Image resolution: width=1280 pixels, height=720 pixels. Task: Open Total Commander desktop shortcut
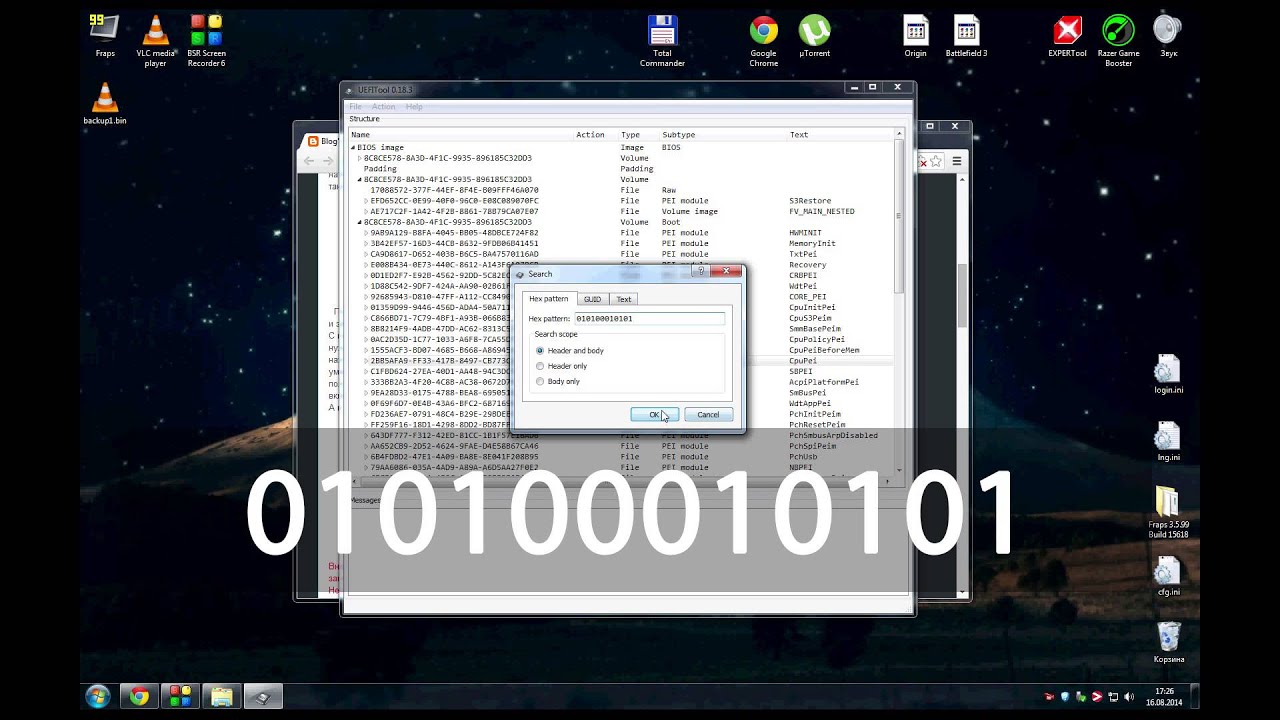pyautogui.click(x=662, y=41)
